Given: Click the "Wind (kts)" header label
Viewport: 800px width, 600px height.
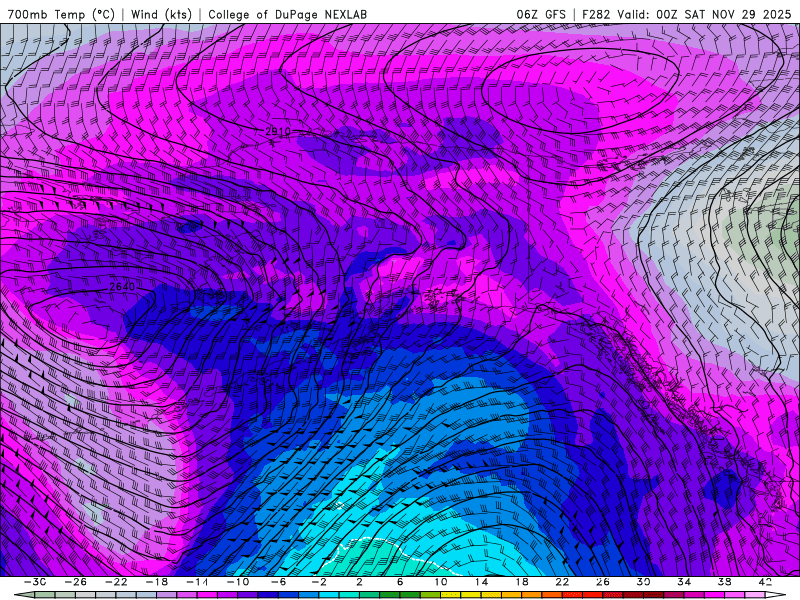Looking at the screenshot, I should 161,14.
